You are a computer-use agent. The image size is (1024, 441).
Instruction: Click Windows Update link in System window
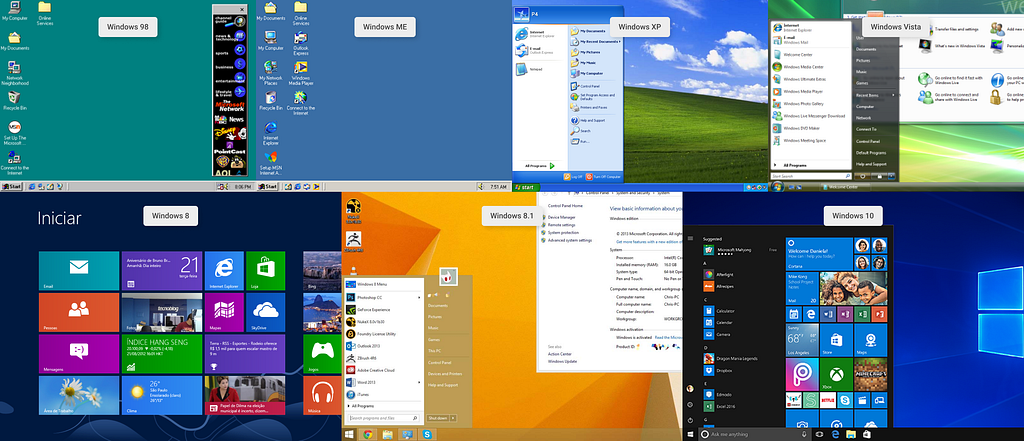click(562, 361)
